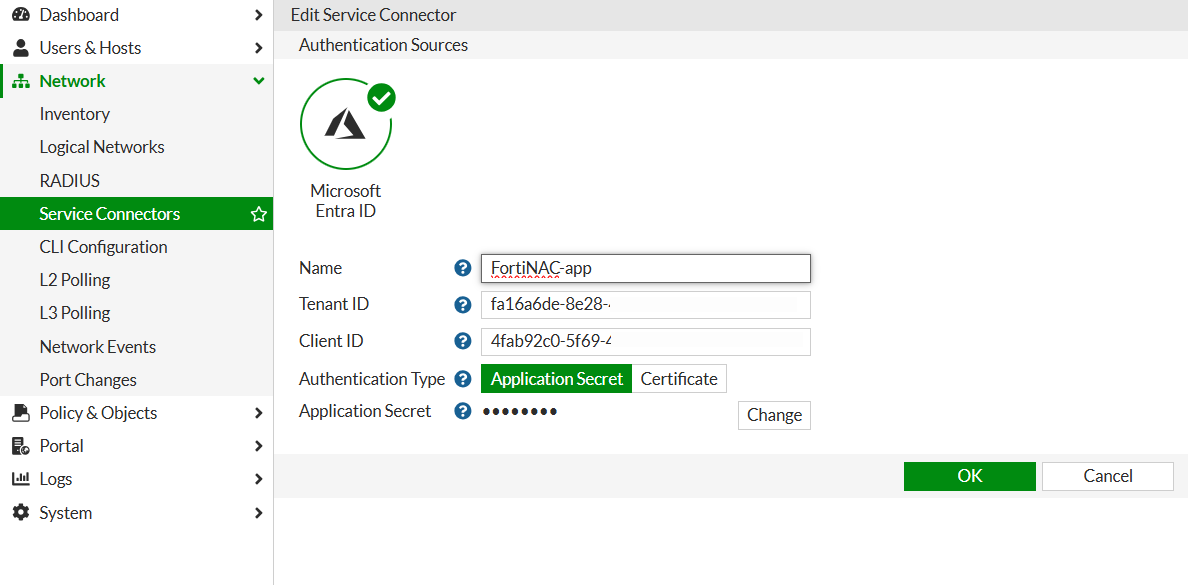1188x585 pixels.
Task: Click the Microsoft Entra ID connector icon
Action: 345,125
